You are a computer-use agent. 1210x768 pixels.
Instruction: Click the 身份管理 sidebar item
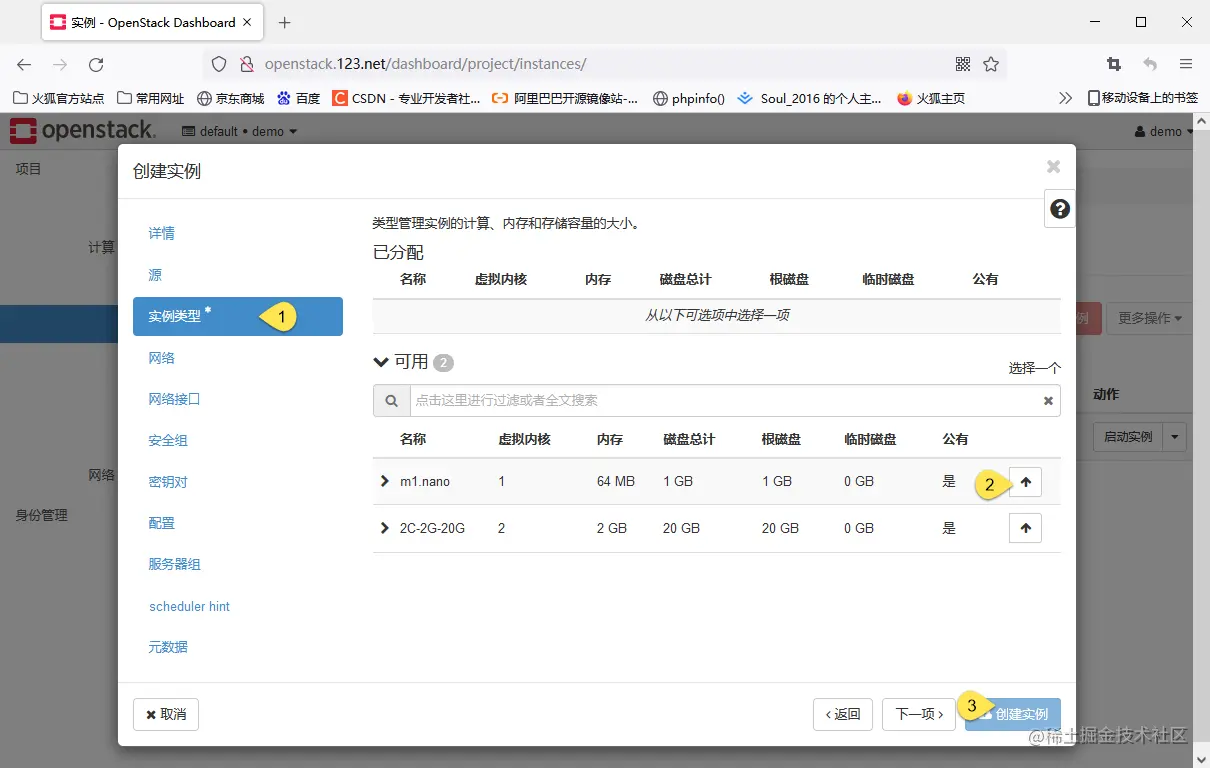(x=41, y=515)
